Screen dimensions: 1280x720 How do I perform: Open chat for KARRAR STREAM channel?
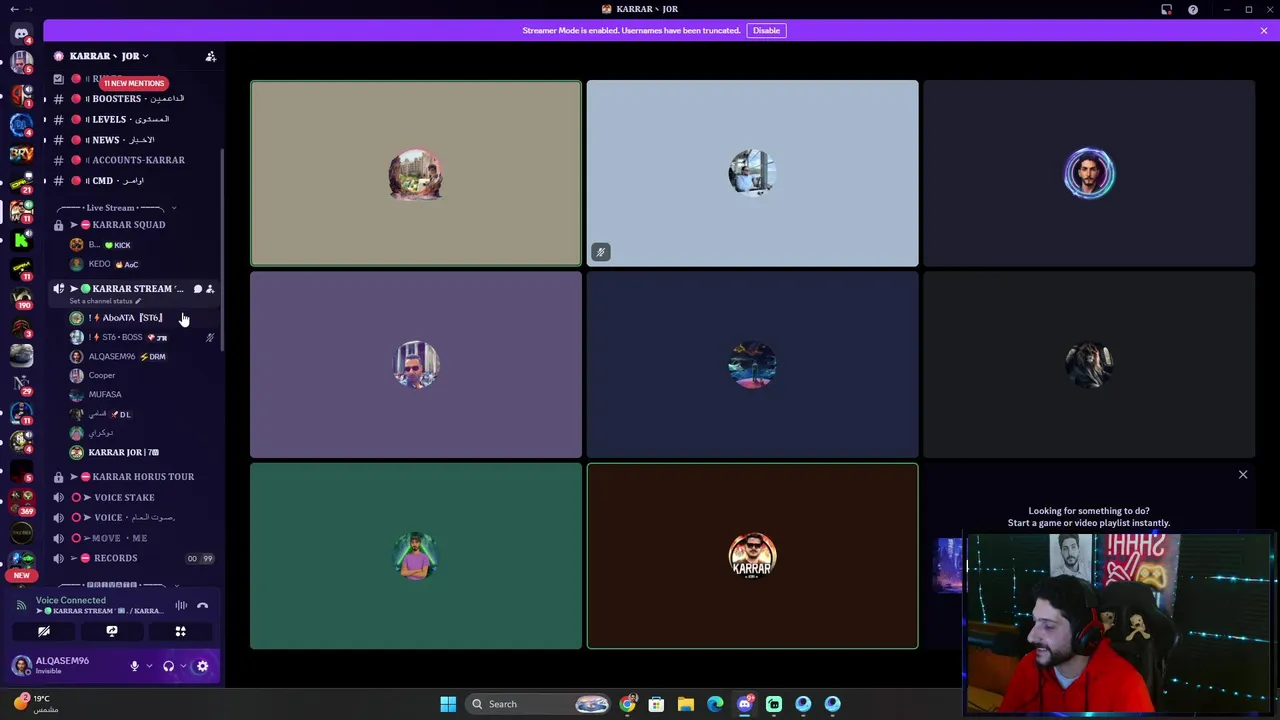pos(197,289)
